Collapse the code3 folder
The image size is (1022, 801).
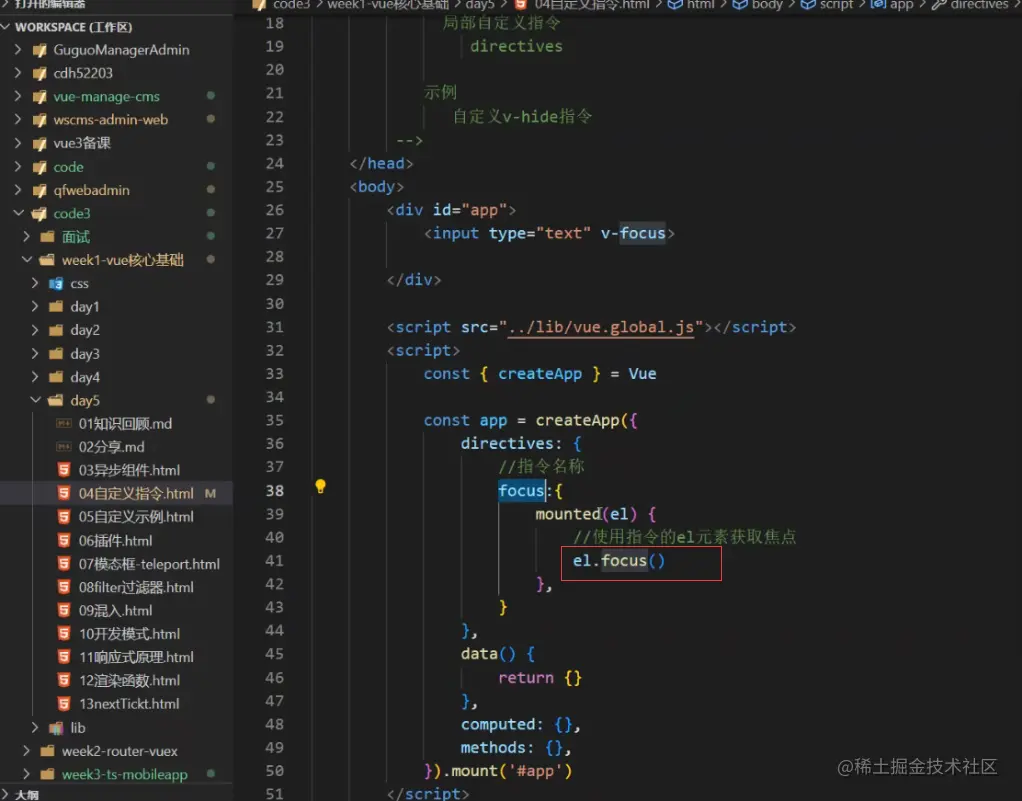pos(18,213)
